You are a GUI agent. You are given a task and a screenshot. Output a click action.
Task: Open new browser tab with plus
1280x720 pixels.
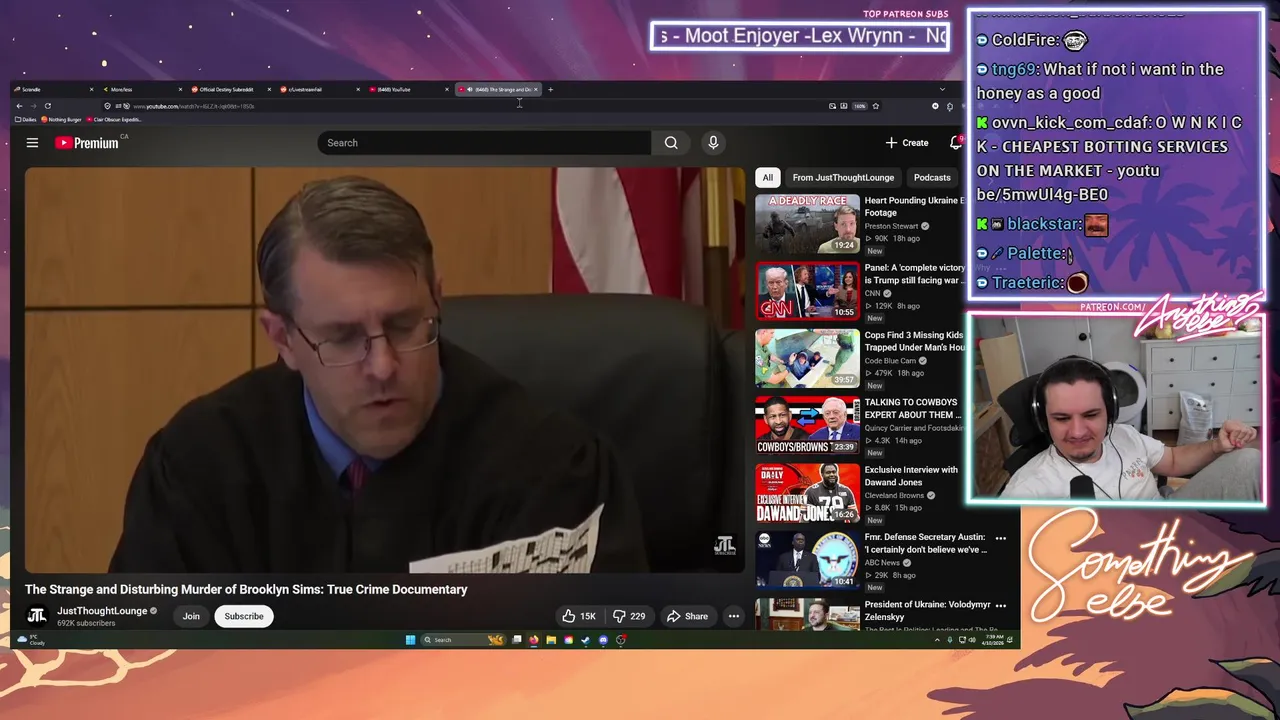point(550,90)
